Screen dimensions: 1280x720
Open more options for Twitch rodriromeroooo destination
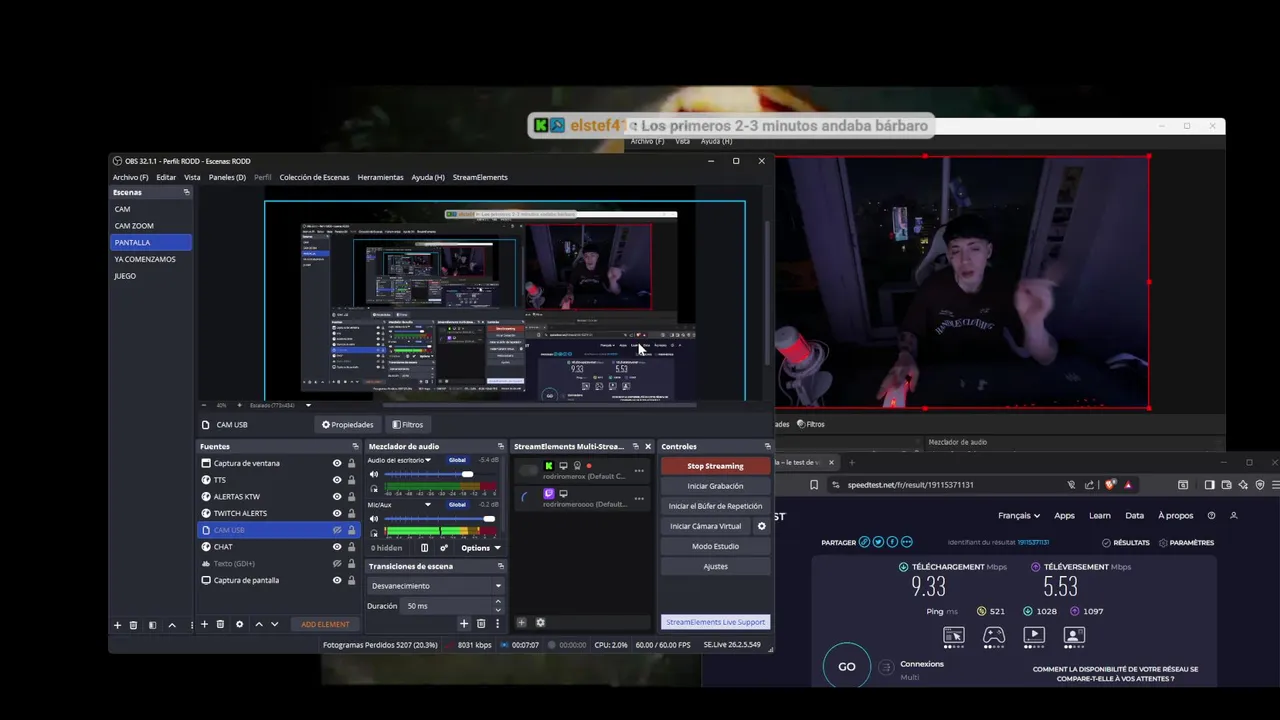(639, 498)
